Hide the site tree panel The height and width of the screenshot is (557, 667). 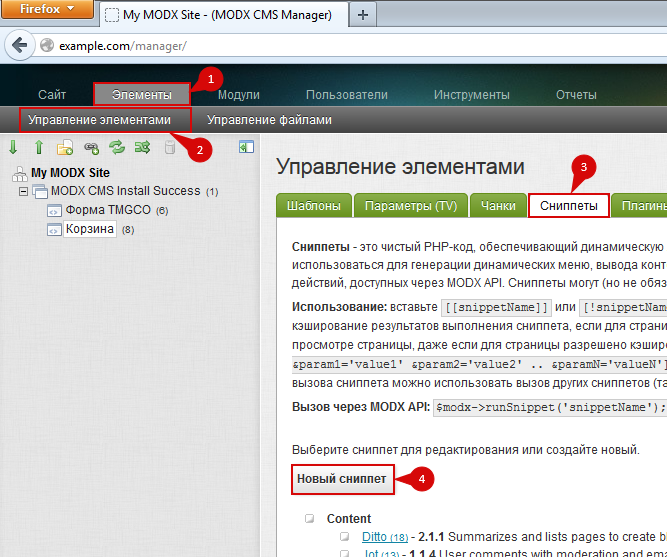point(246,147)
